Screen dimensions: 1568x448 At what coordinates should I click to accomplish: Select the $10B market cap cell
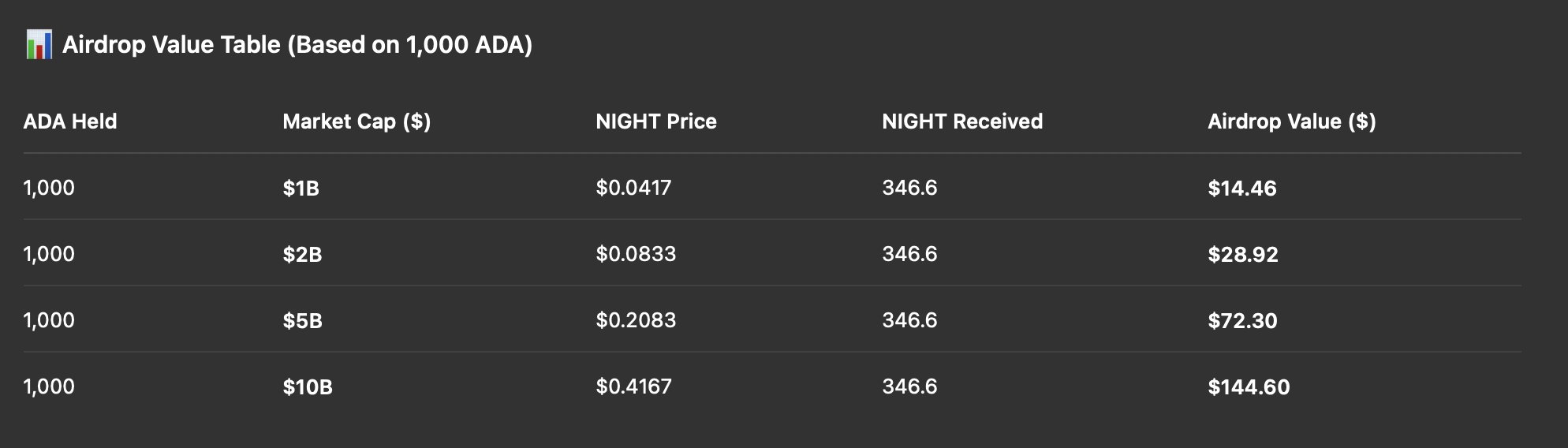(308, 386)
